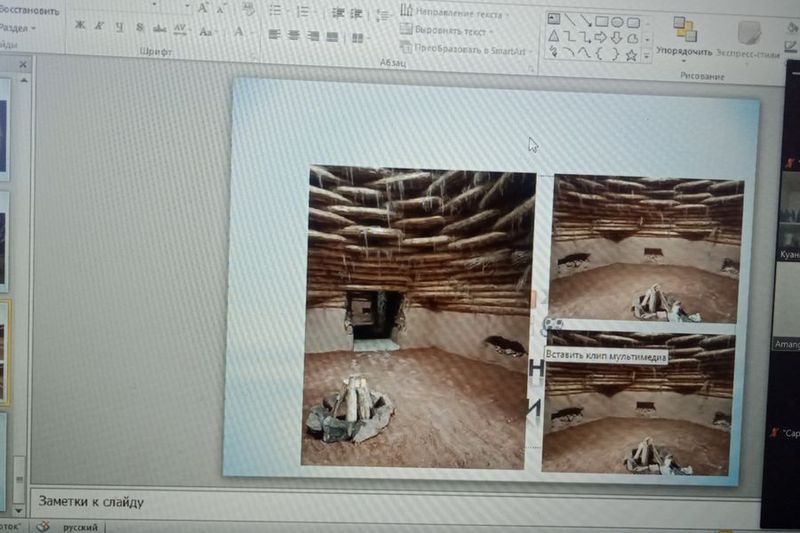Image resolution: width=800 pixels, height=533 pixels.
Task: Toggle italic formatting (К button)
Action: (100, 27)
